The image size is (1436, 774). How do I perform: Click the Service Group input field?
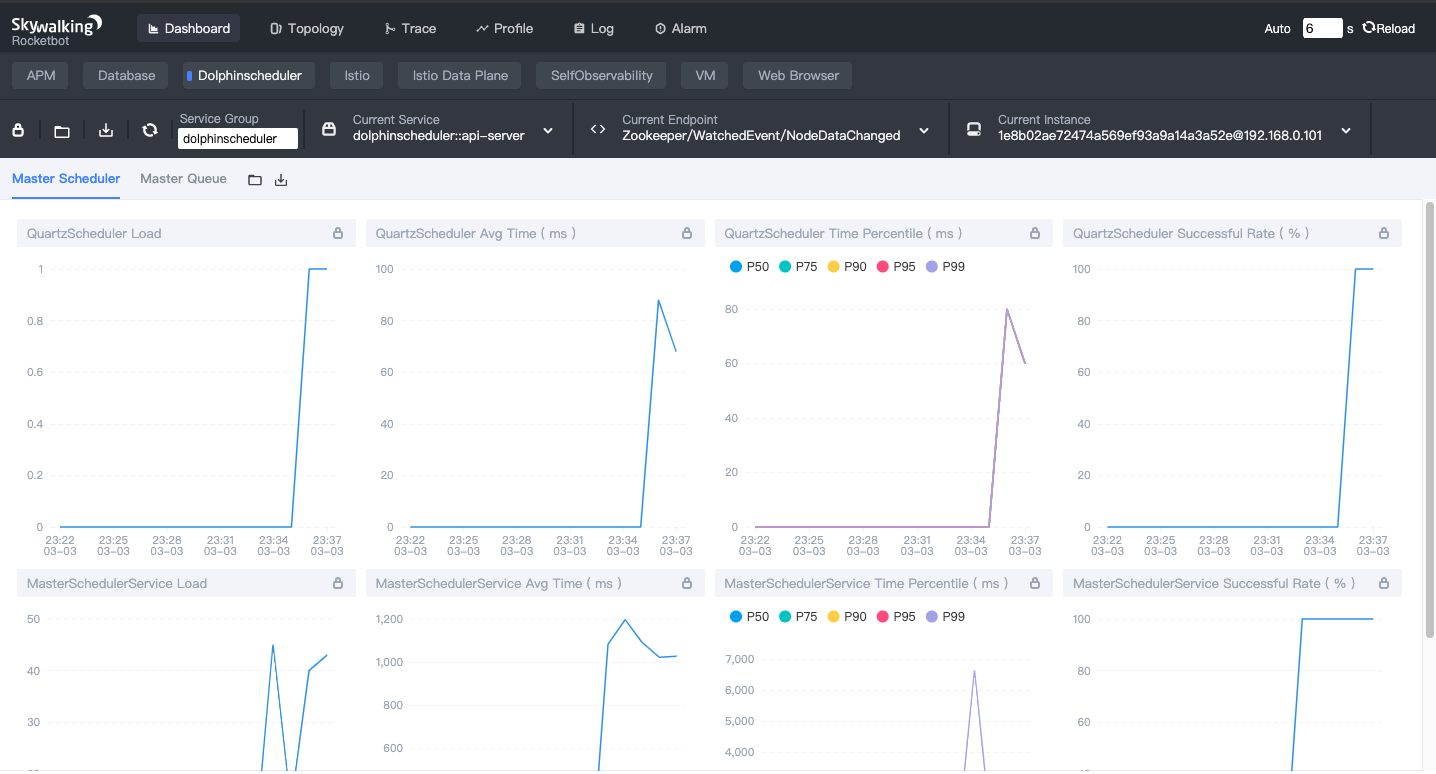[238, 139]
